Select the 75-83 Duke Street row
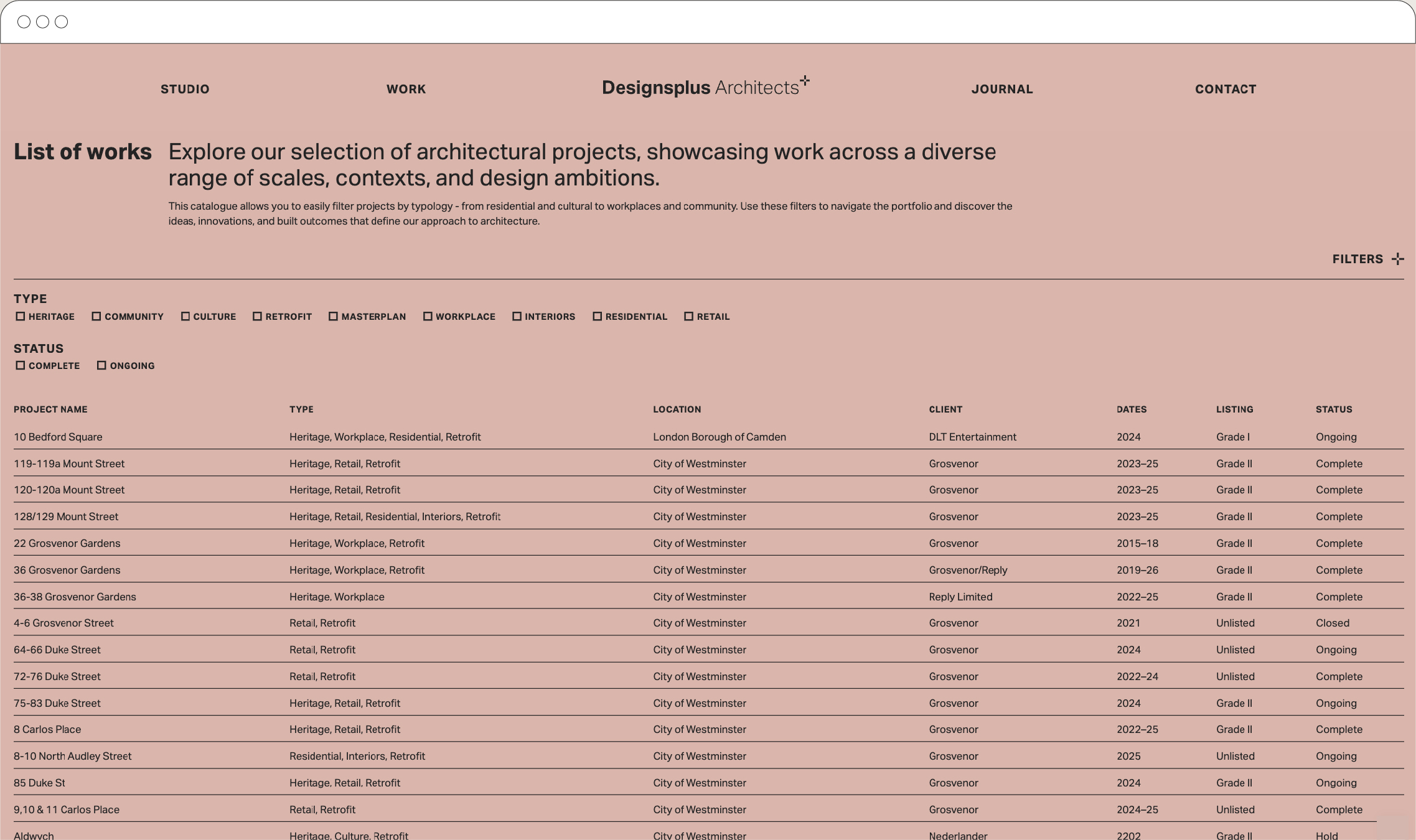This screenshot has height=840, width=1416. (708, 702)
